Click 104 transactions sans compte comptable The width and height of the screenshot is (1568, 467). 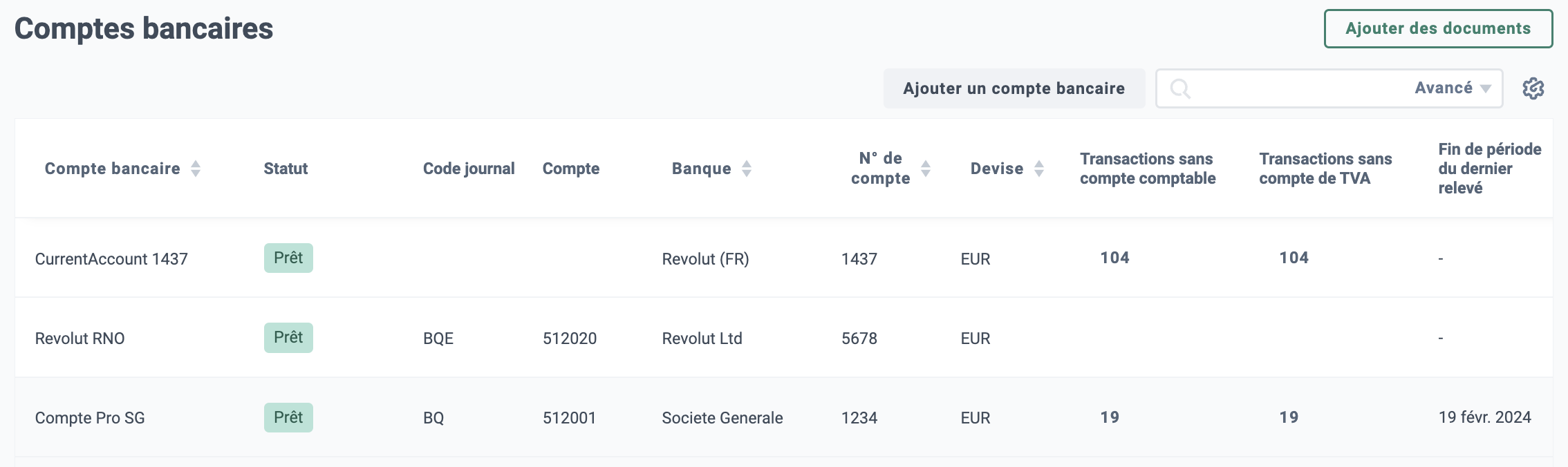[x=1114, y=258]
